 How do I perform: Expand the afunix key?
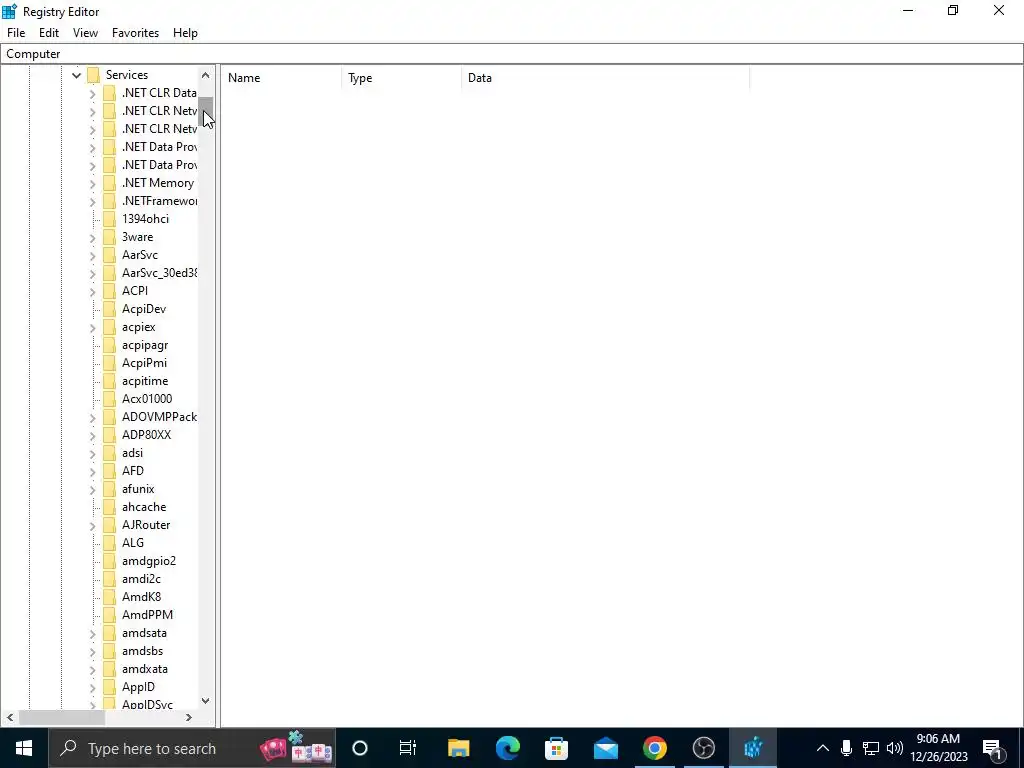[x=92, y=490]
